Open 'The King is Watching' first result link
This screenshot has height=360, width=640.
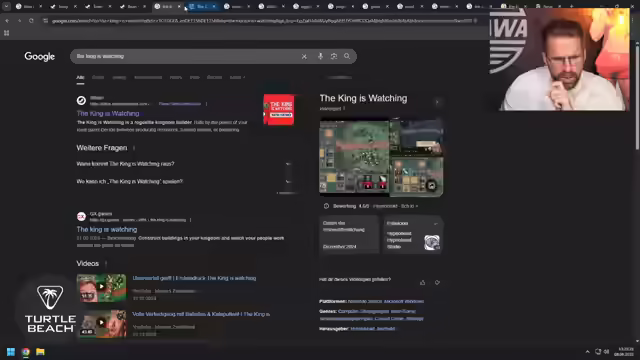pyautogui.click(x=108, y=113)
